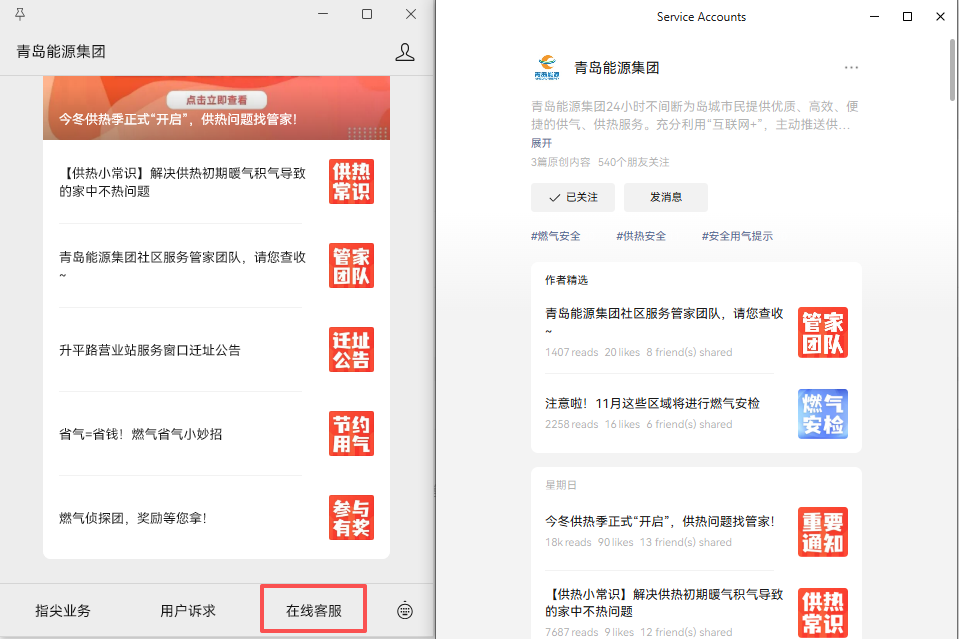
Task: Open the three-dot more options menu
Action: (851, 67)
